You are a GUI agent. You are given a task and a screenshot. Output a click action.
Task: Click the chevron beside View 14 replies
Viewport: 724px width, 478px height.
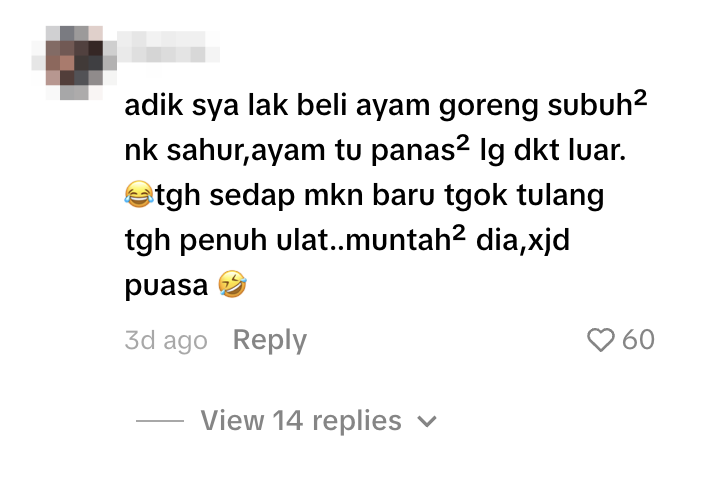427,422
